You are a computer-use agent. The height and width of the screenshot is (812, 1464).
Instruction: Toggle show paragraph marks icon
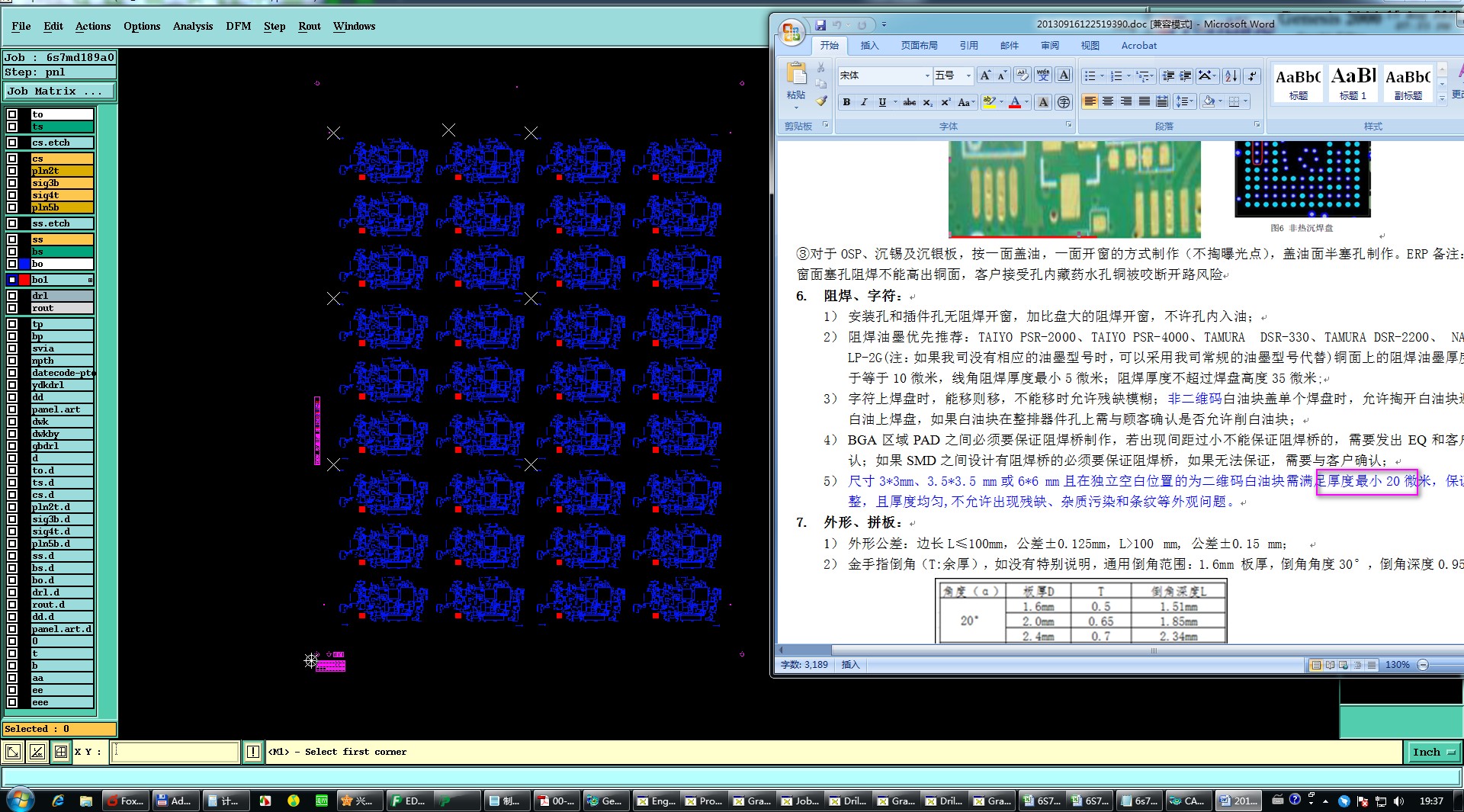point(1252,75)
